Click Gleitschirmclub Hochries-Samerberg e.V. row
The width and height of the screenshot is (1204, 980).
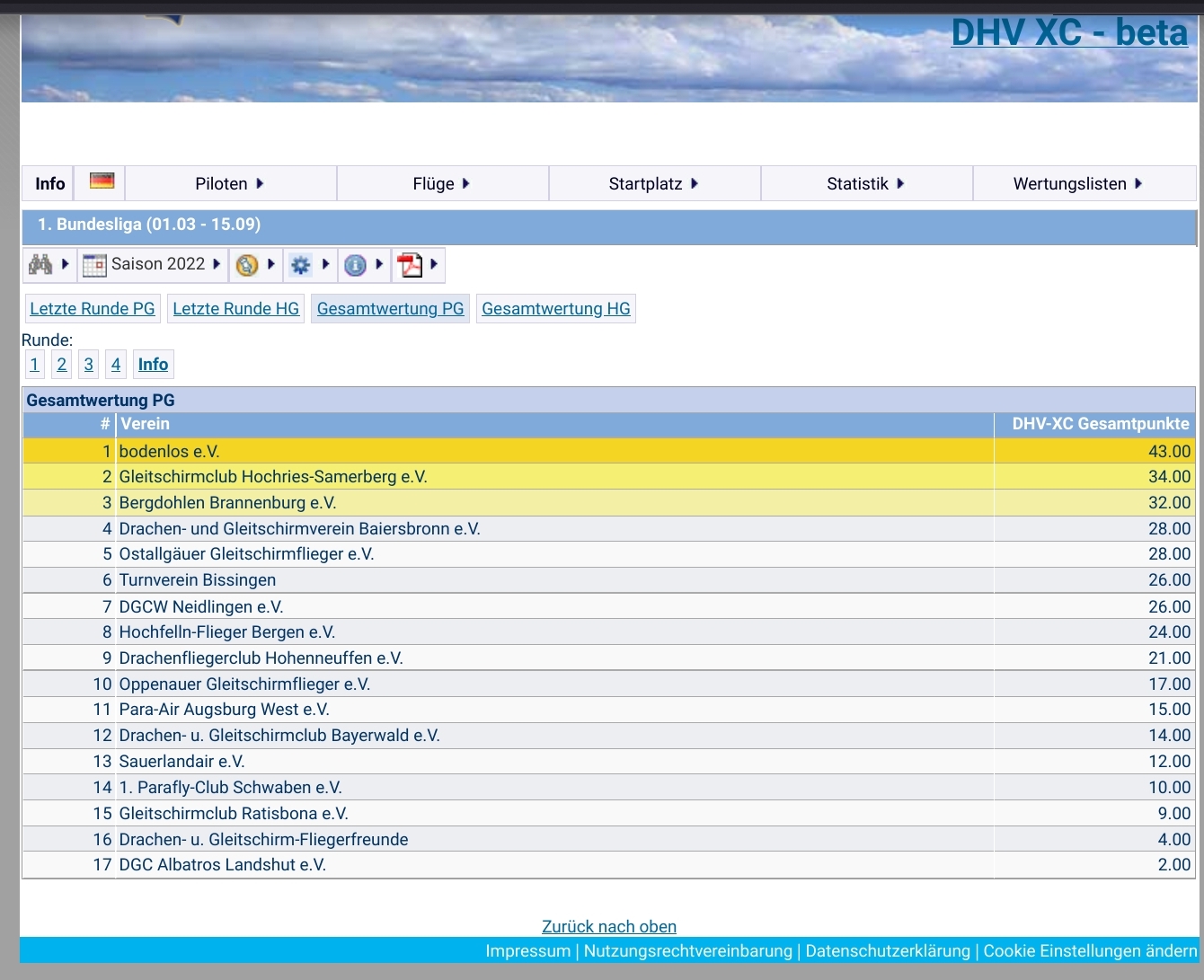click(609, 477)
